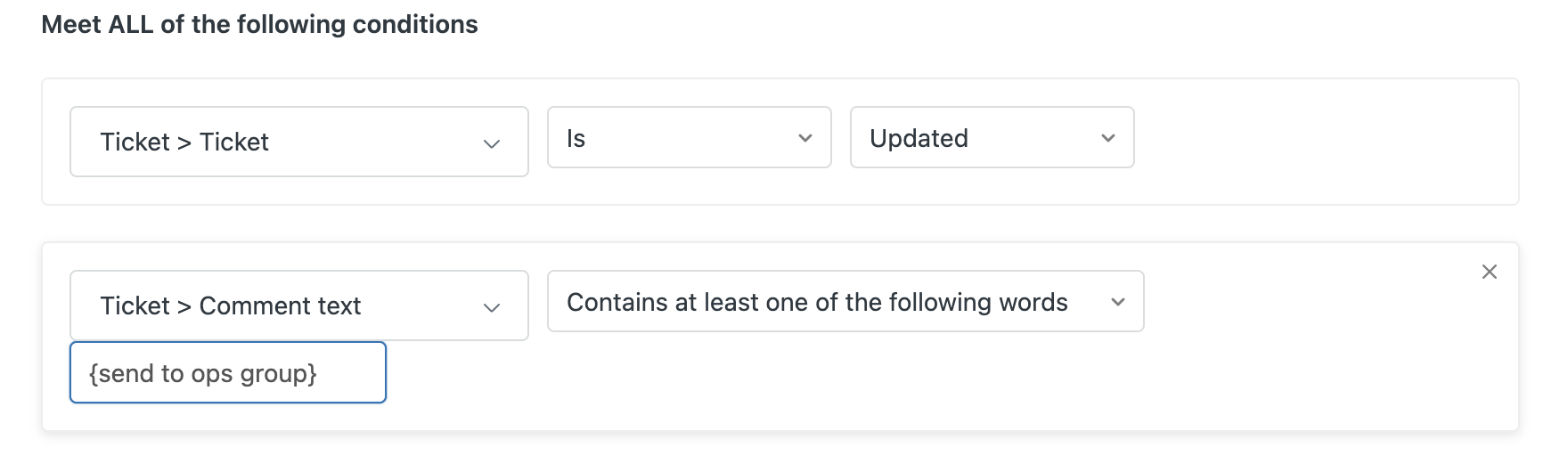Click the word Updated in first condition
The image size is (1568, 456).
919,138
